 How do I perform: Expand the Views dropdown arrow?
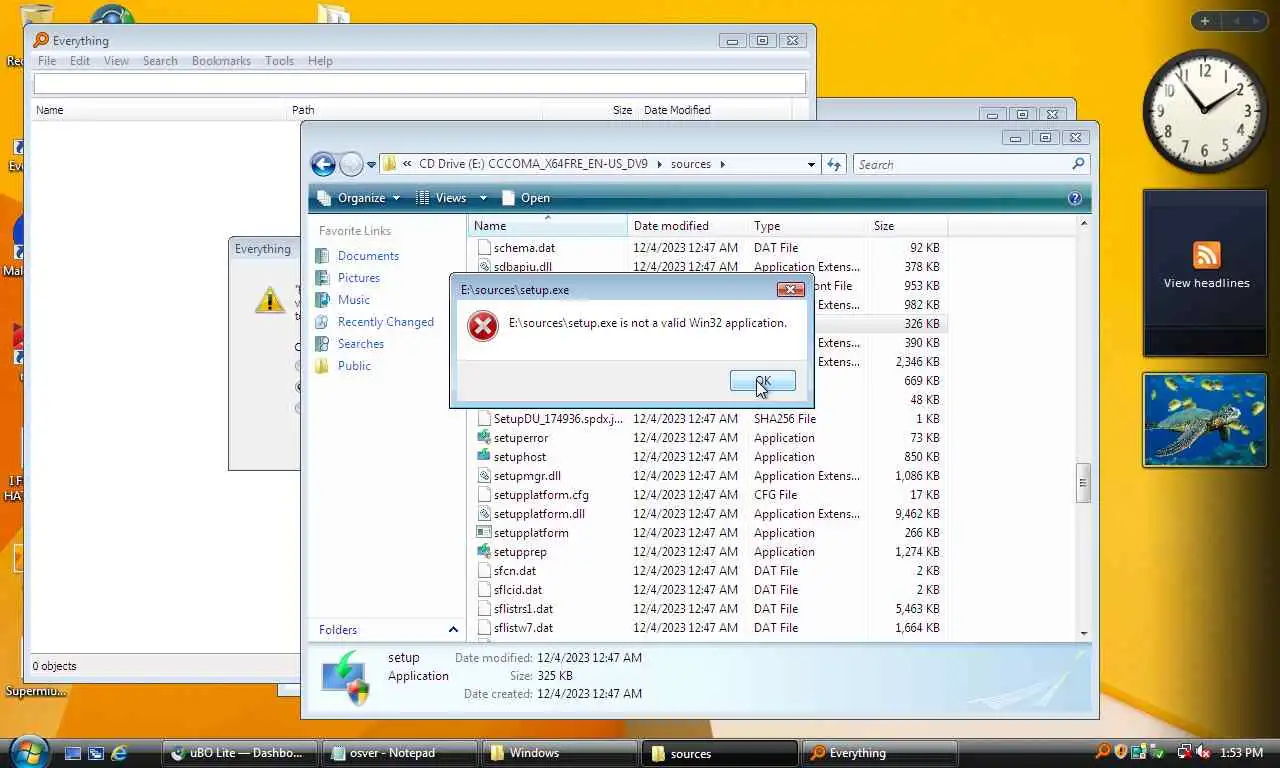pyautogui.click(x=483, y=198)
